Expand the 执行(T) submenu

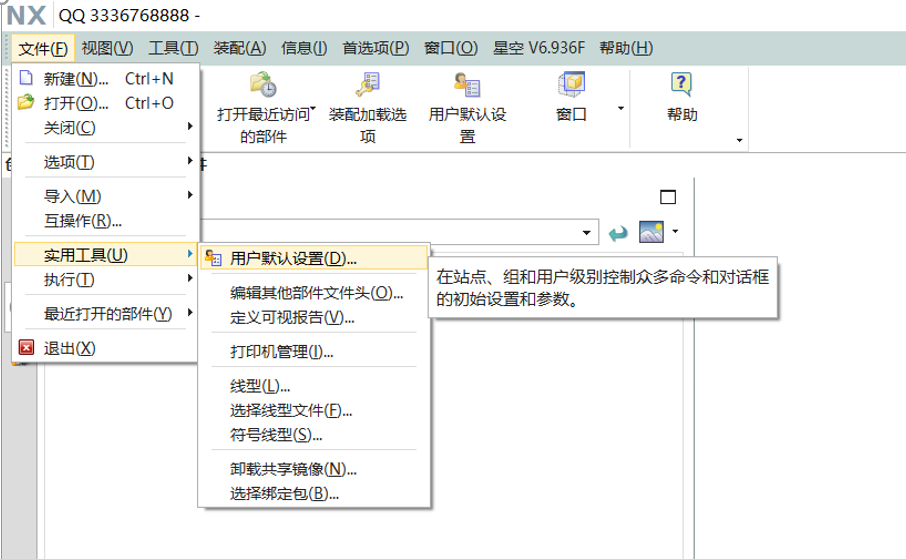coord(108,280)
